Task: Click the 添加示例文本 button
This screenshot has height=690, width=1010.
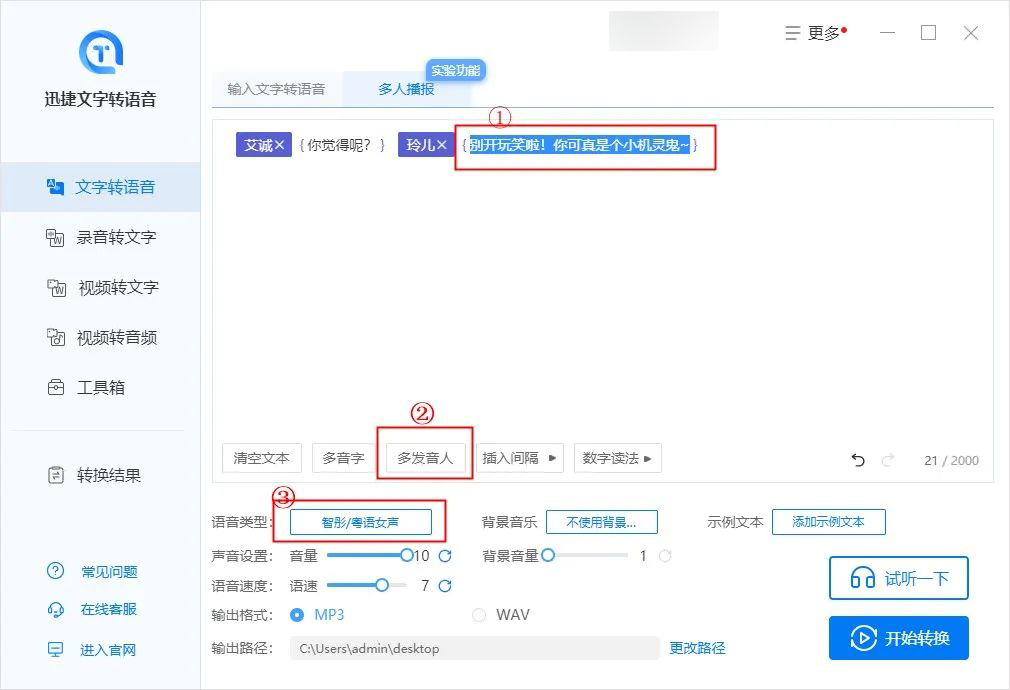Action: pyautogui.click(x=828, y=522)
